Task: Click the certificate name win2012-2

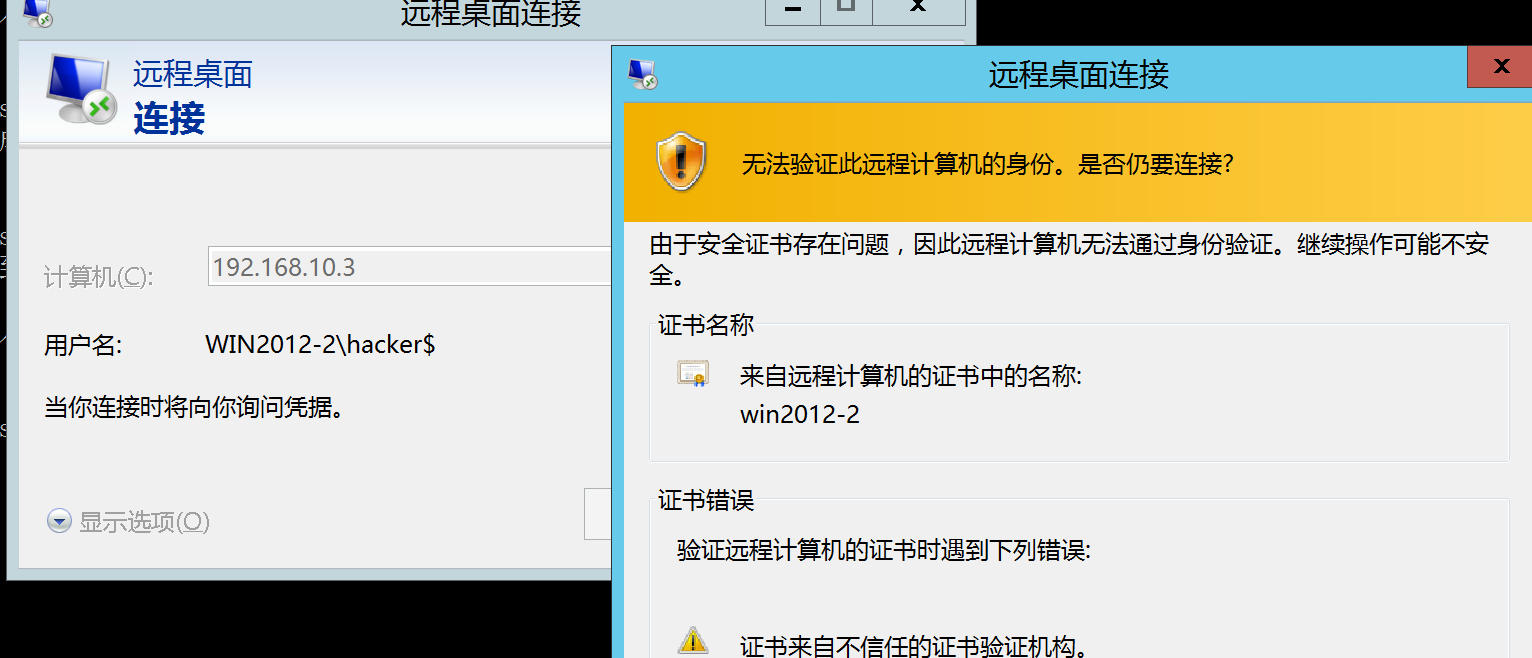Action: [x=800, y=414]
